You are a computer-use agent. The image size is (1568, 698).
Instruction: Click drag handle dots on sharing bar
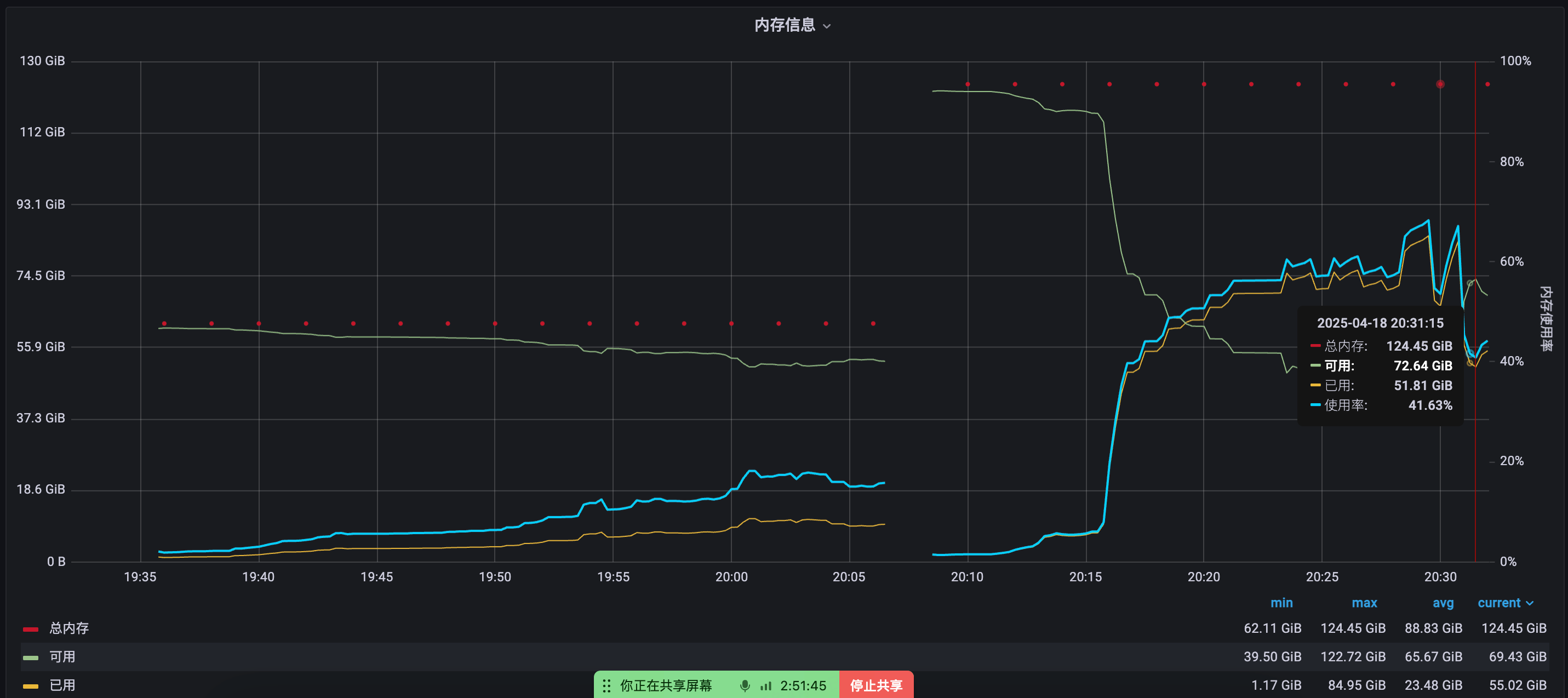click(x=606, y=686)
